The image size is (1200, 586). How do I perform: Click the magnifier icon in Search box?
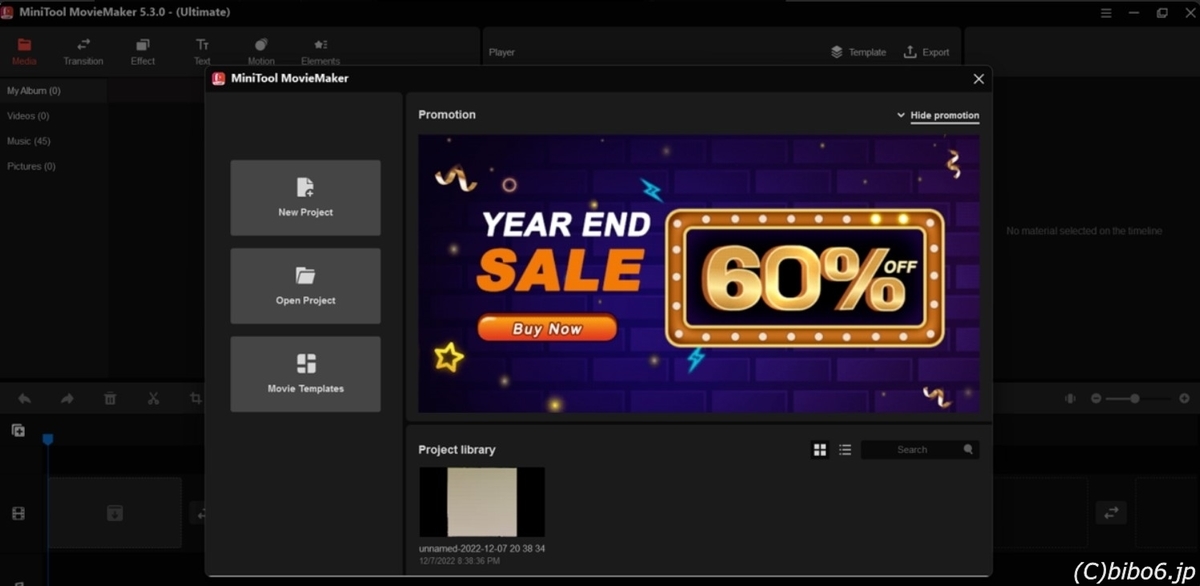(x=968, y=450)
